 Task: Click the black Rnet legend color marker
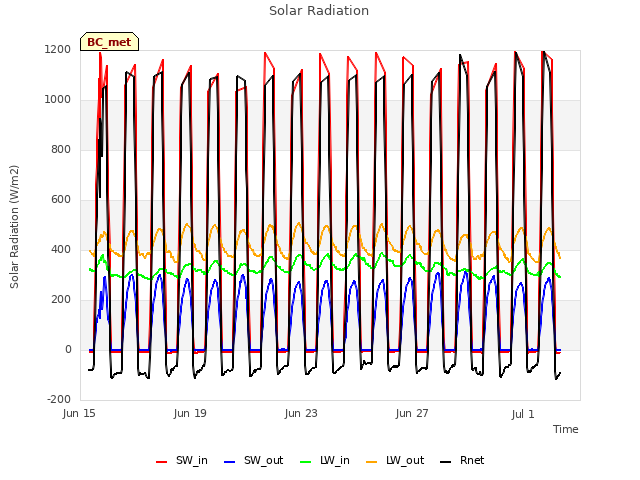pyautogui.click(x=446, y=462)
